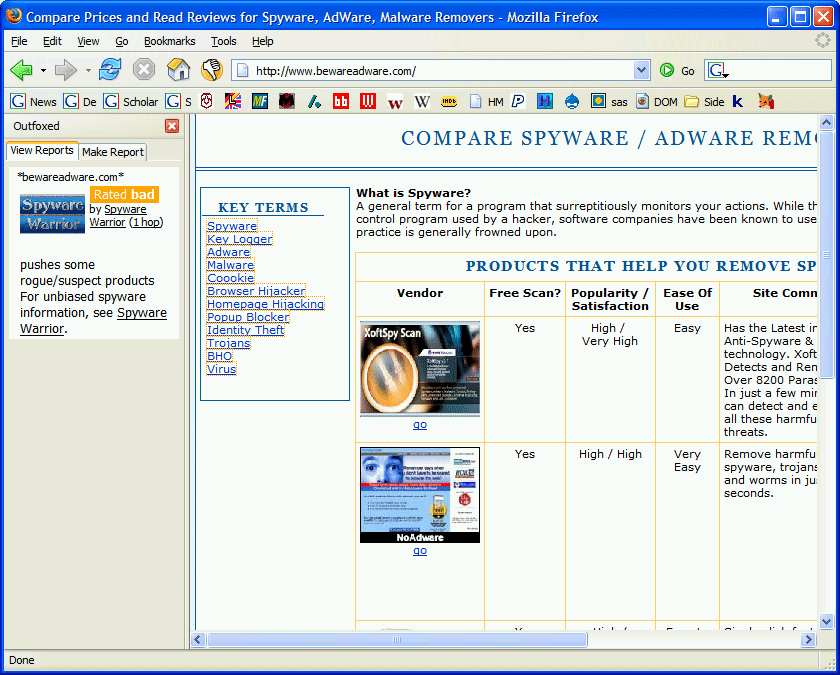The height and width of the screenshot is (675, 840).
Task: Click the Union Jack flag bookmark icon
Action: 233,101
